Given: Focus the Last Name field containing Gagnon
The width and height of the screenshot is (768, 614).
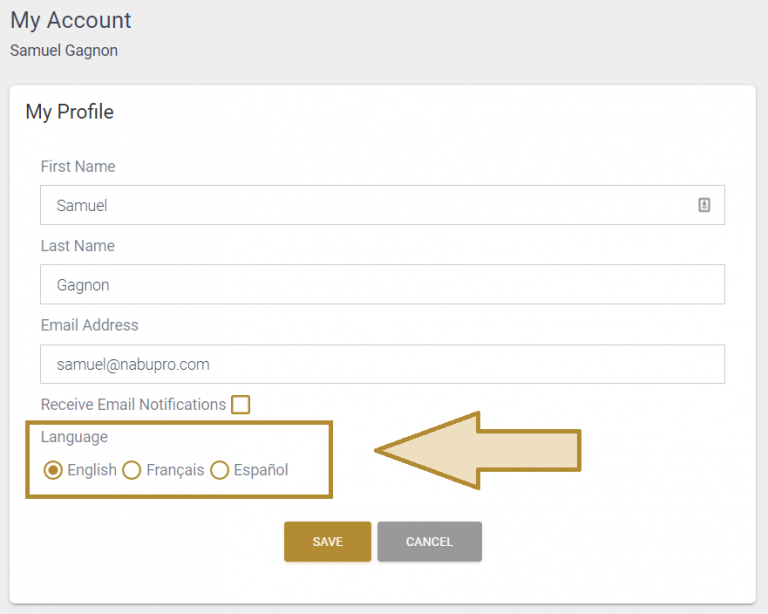Looking at the screenshot, I should pos(382,284).
